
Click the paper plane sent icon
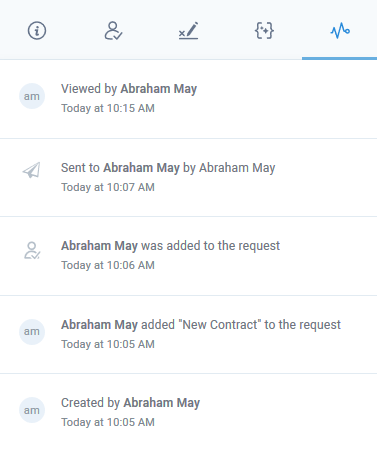32,170
